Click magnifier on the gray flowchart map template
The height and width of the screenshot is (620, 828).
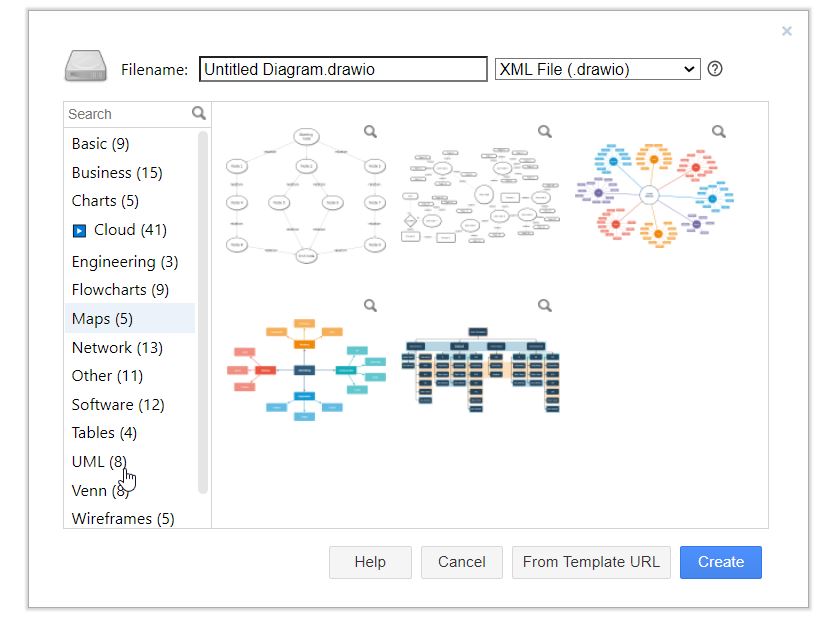(545, 131)
